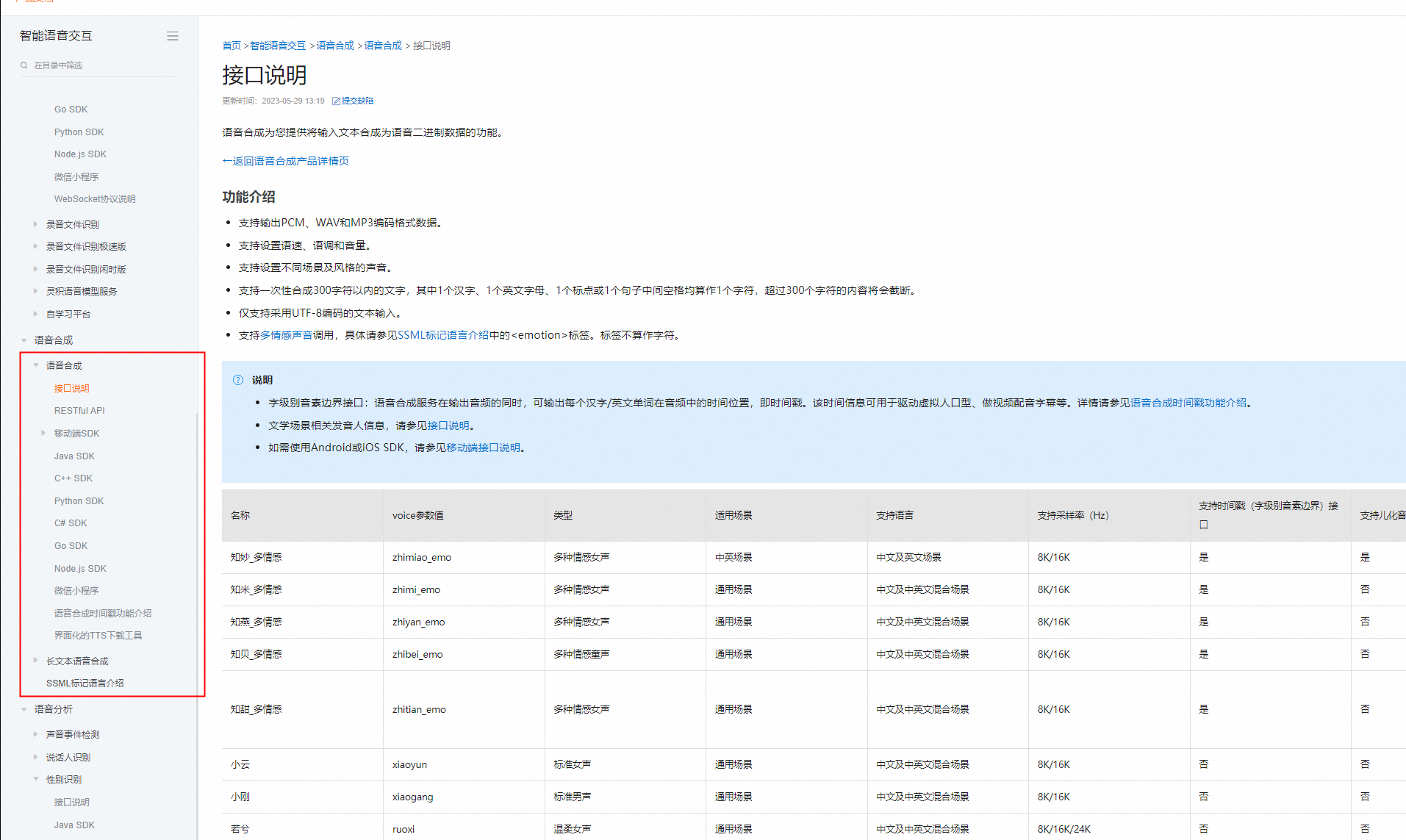Screen dimensions: 1406x840
Task: Click the zhimi_emo voice value cell
Action: click(x=464, y=589)
